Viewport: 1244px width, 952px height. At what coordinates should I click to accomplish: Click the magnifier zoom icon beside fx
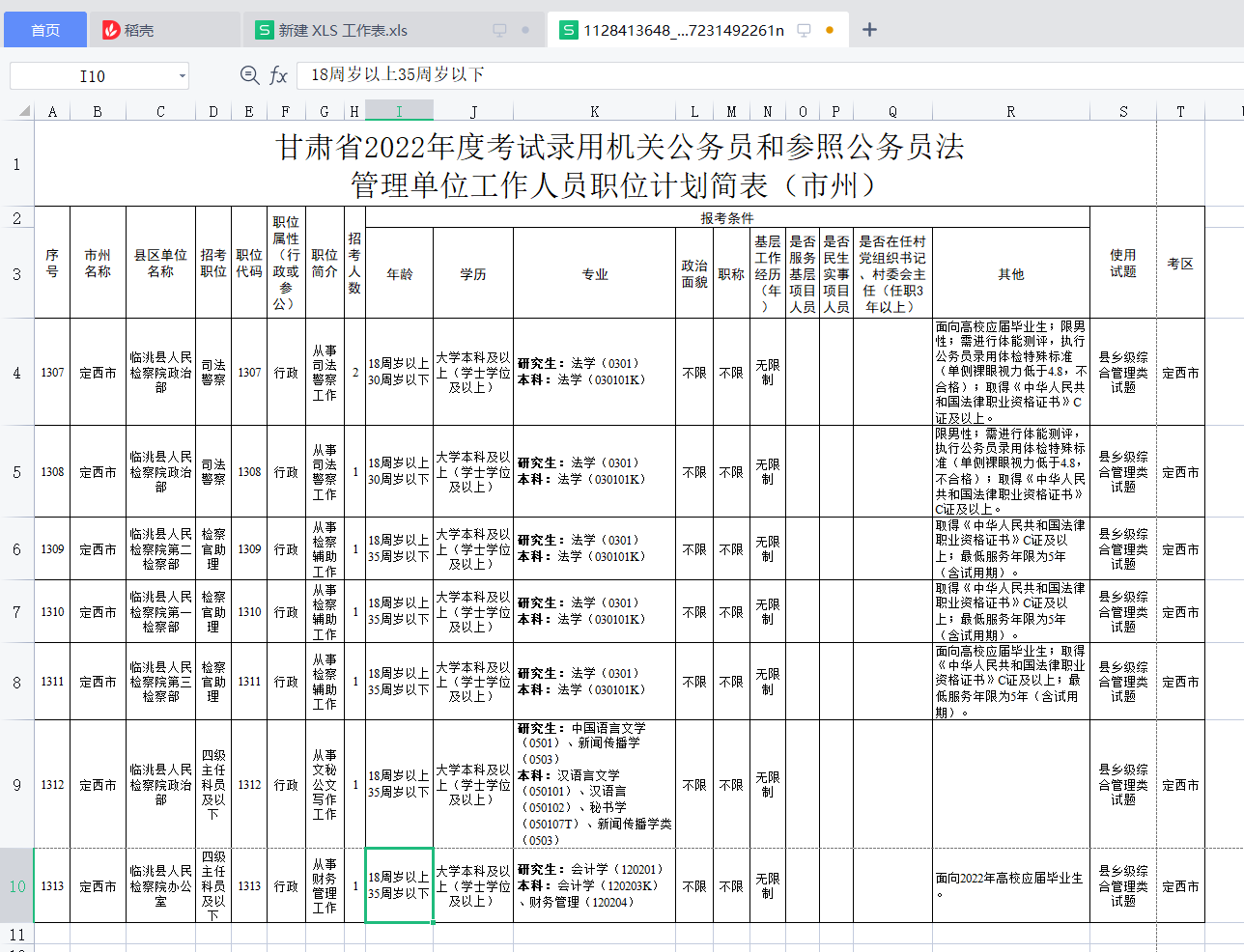(x=249, y=74)
